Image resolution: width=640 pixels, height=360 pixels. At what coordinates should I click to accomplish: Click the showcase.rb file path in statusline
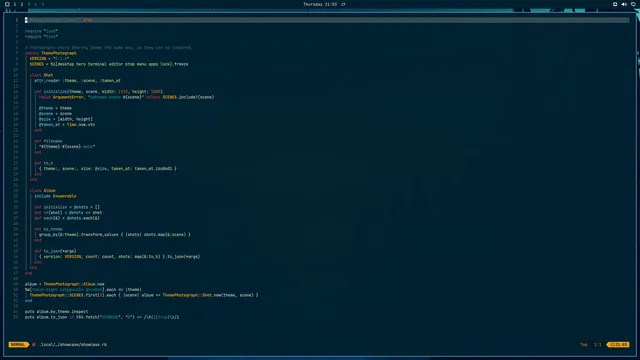[x=73, y=344]
